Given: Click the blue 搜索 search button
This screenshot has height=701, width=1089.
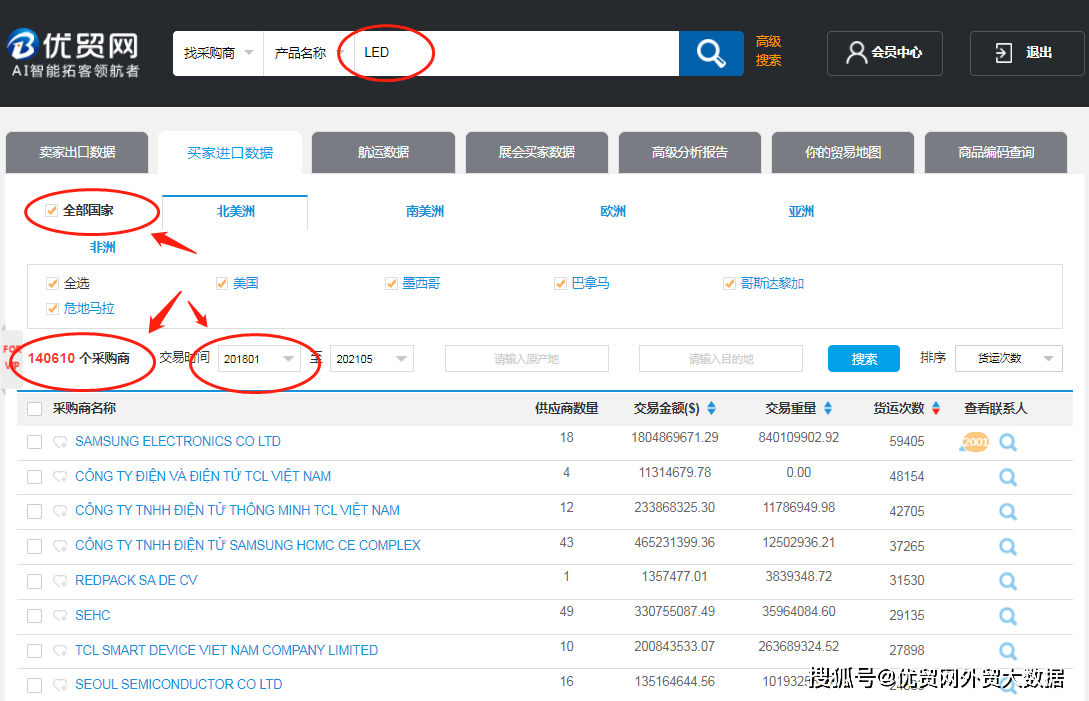Looking at the screenshot, I should [x=863, y=358].
